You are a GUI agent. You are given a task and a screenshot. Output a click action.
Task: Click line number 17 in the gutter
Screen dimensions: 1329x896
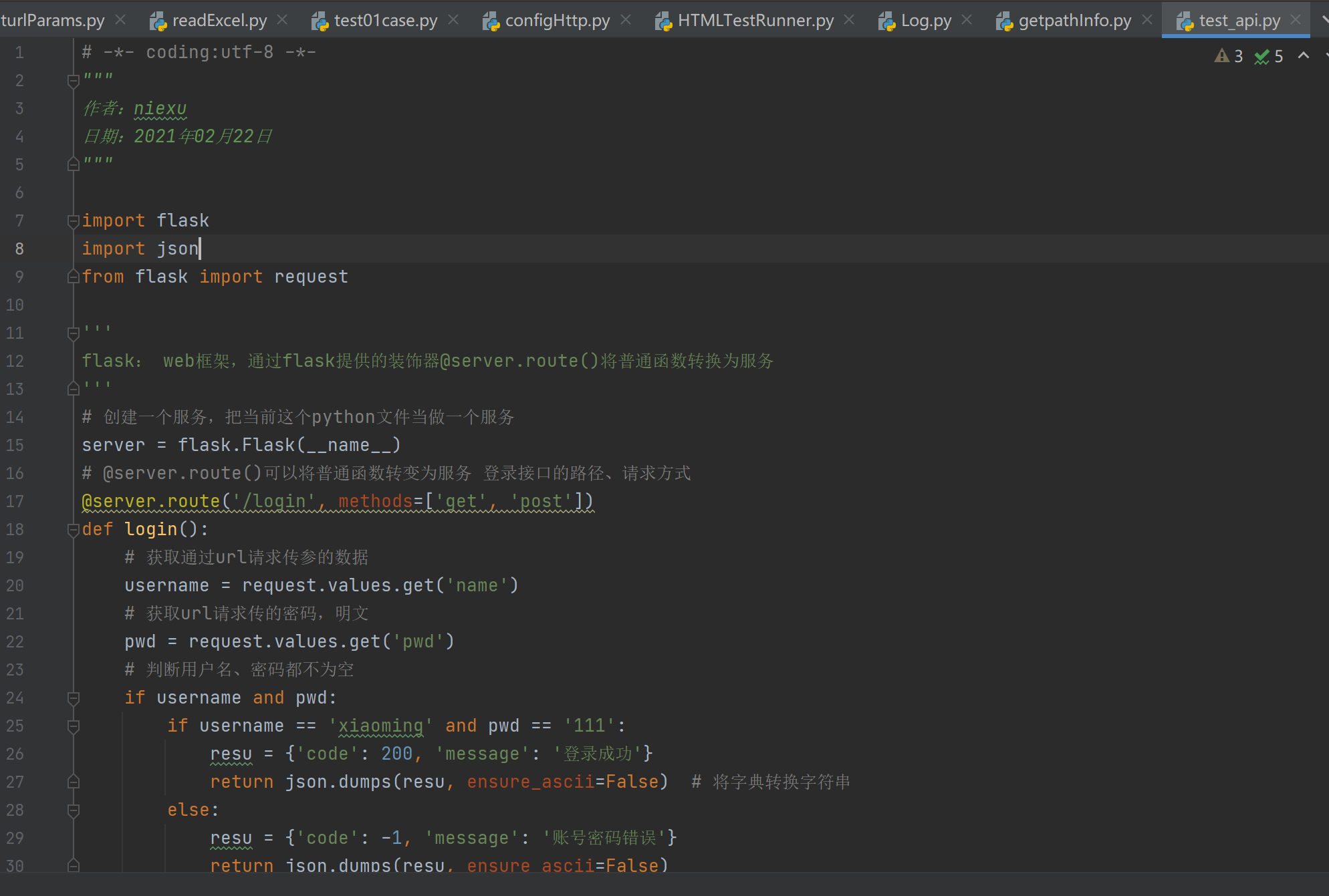tap(15, 501)
